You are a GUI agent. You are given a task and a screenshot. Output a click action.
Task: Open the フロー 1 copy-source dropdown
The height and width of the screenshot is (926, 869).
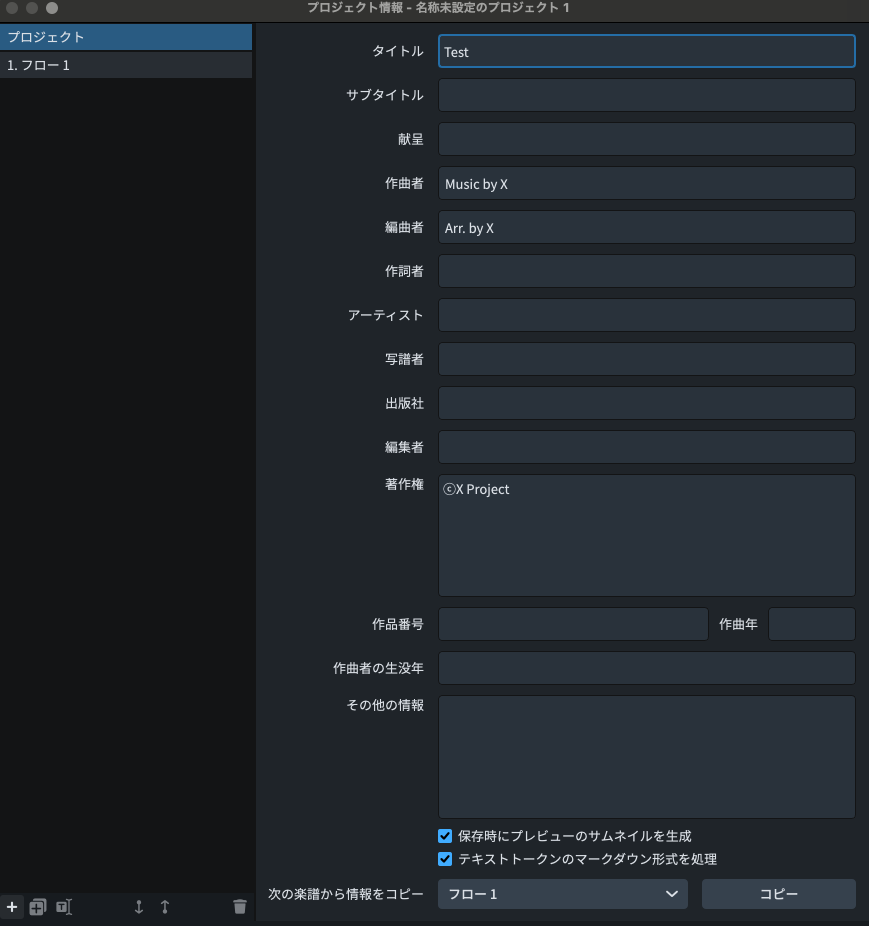pyautogui.click(x=562, y=894)
